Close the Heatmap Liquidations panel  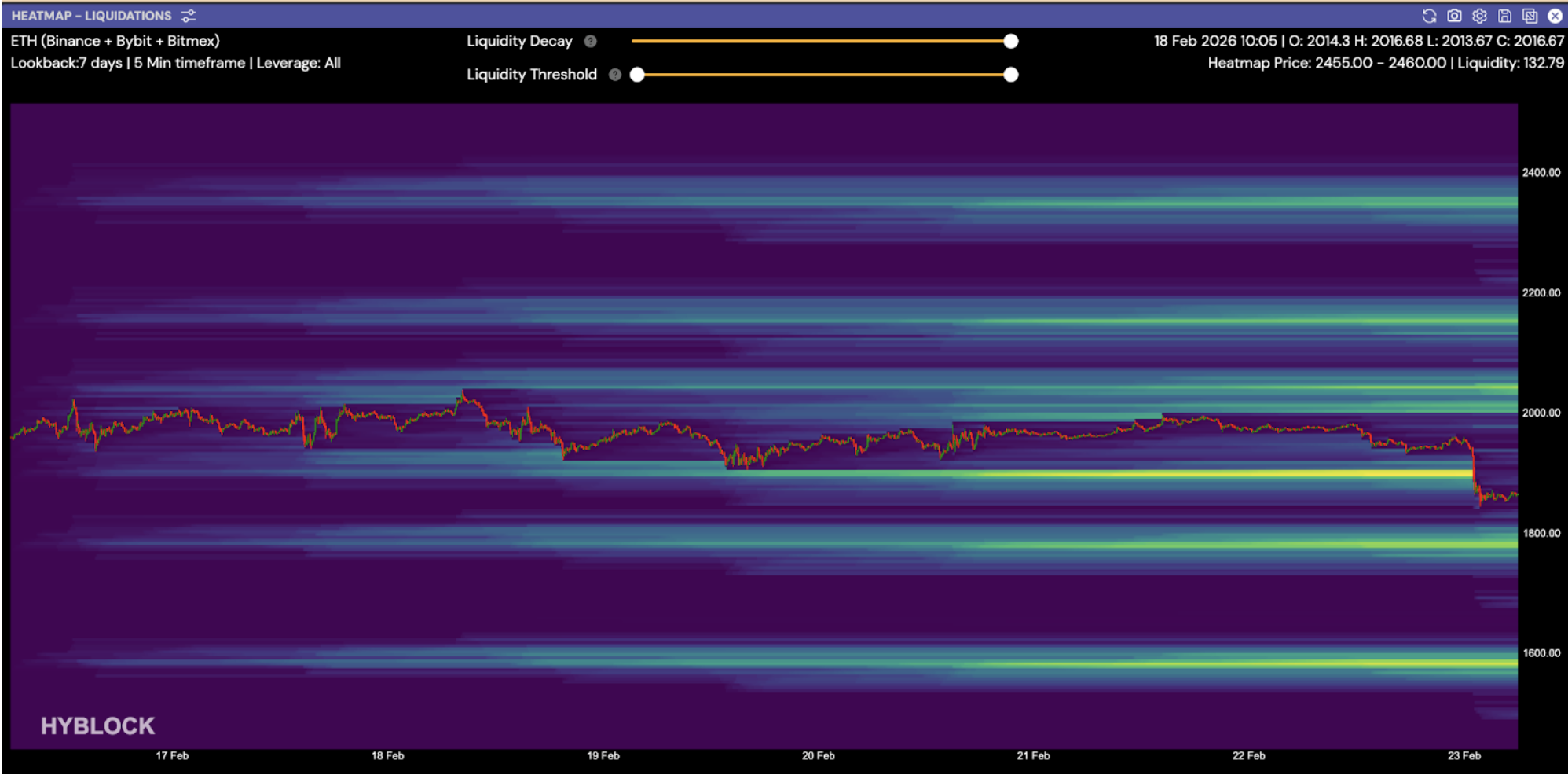click(1555, 16)
